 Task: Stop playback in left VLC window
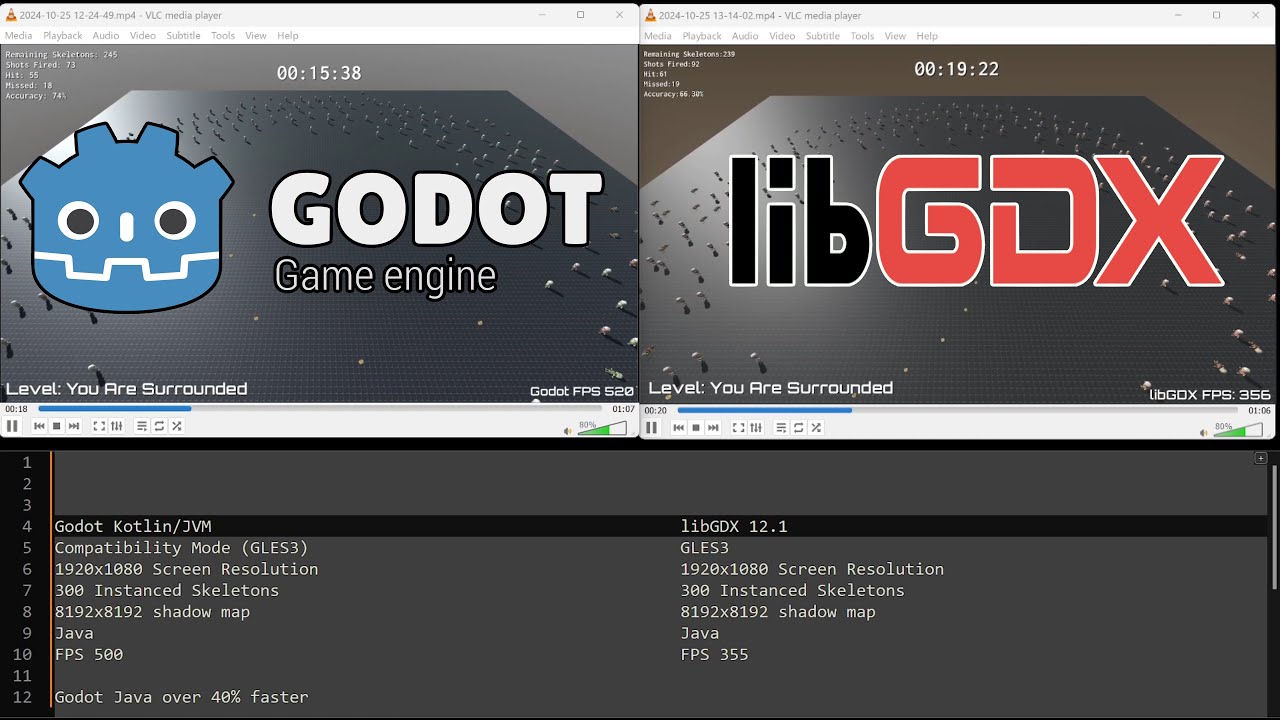coord(57,426)
